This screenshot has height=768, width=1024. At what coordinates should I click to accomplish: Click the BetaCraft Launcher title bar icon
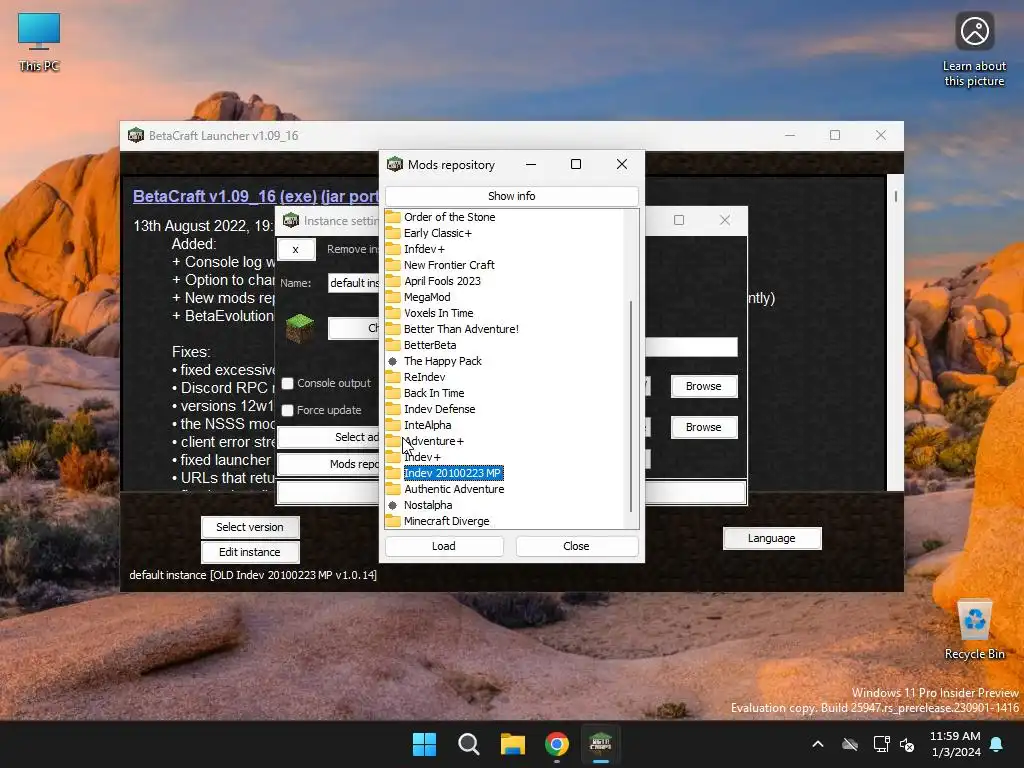(136, 135)
